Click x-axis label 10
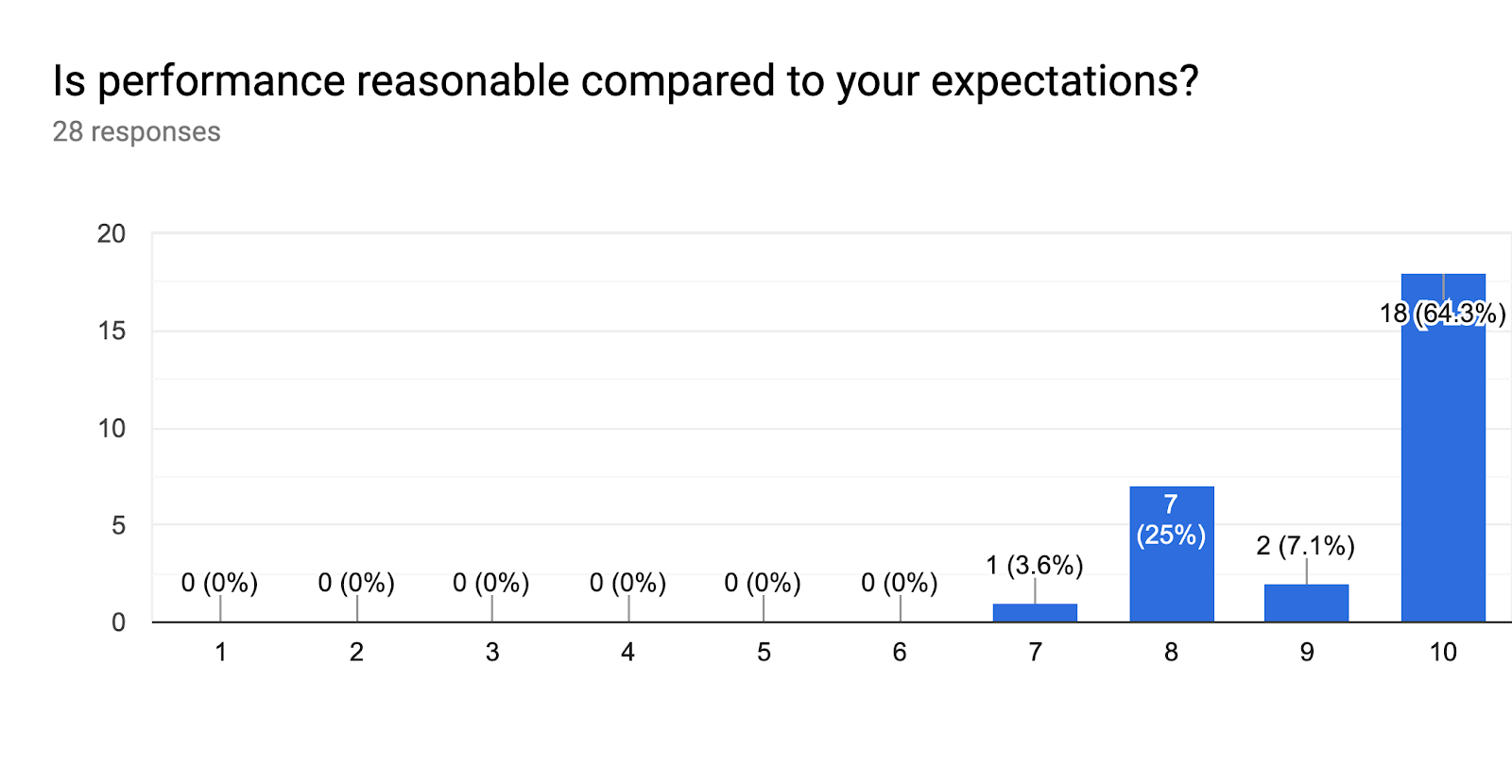 (1442, 652)
